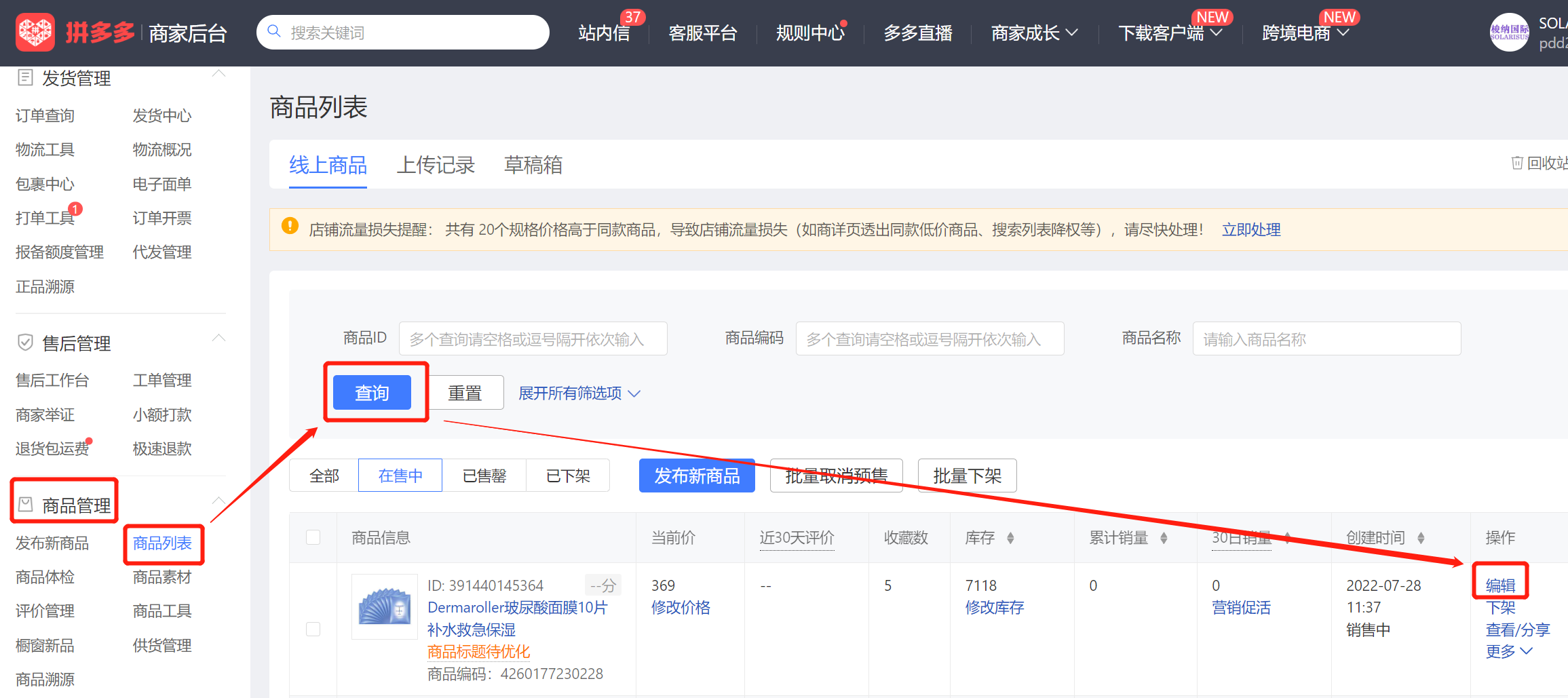
Task: Sort by 库存 column arrows
Action: click(x=1010, y=538)
